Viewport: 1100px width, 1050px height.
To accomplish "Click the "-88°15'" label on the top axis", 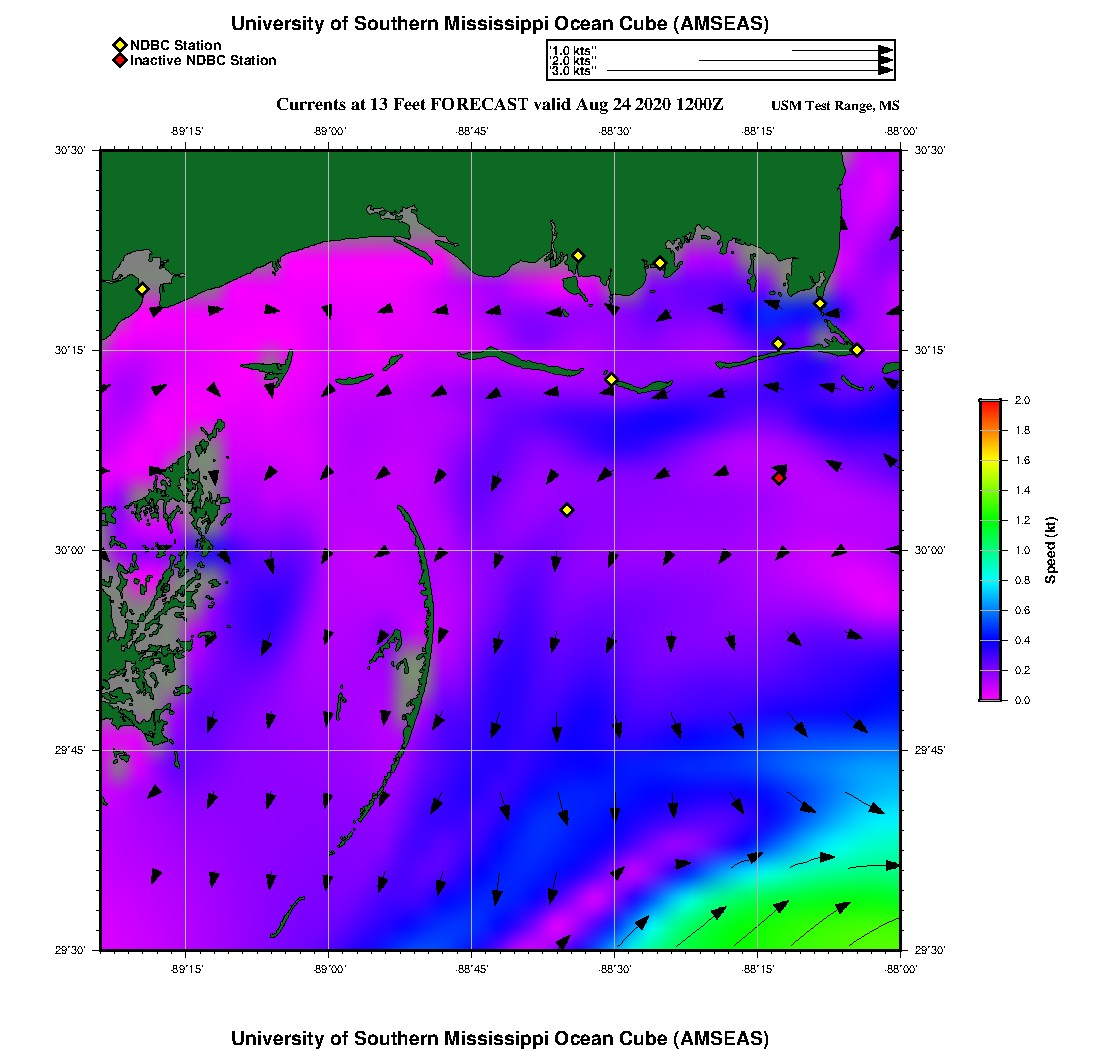I will [758, 131].
